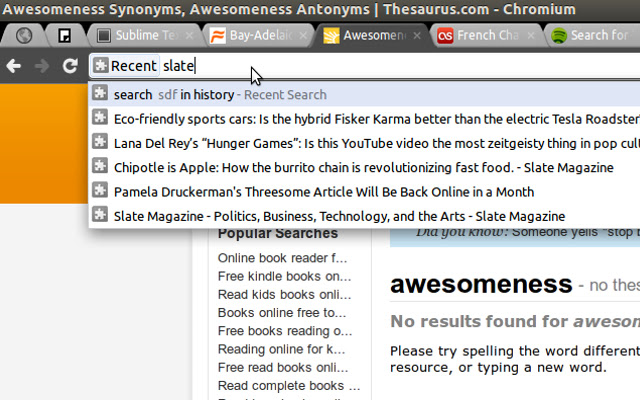The height and width of the screenshot is (400, 640).
Task: Close the Sublime Text tab
Action: click(x=189, y=36)
